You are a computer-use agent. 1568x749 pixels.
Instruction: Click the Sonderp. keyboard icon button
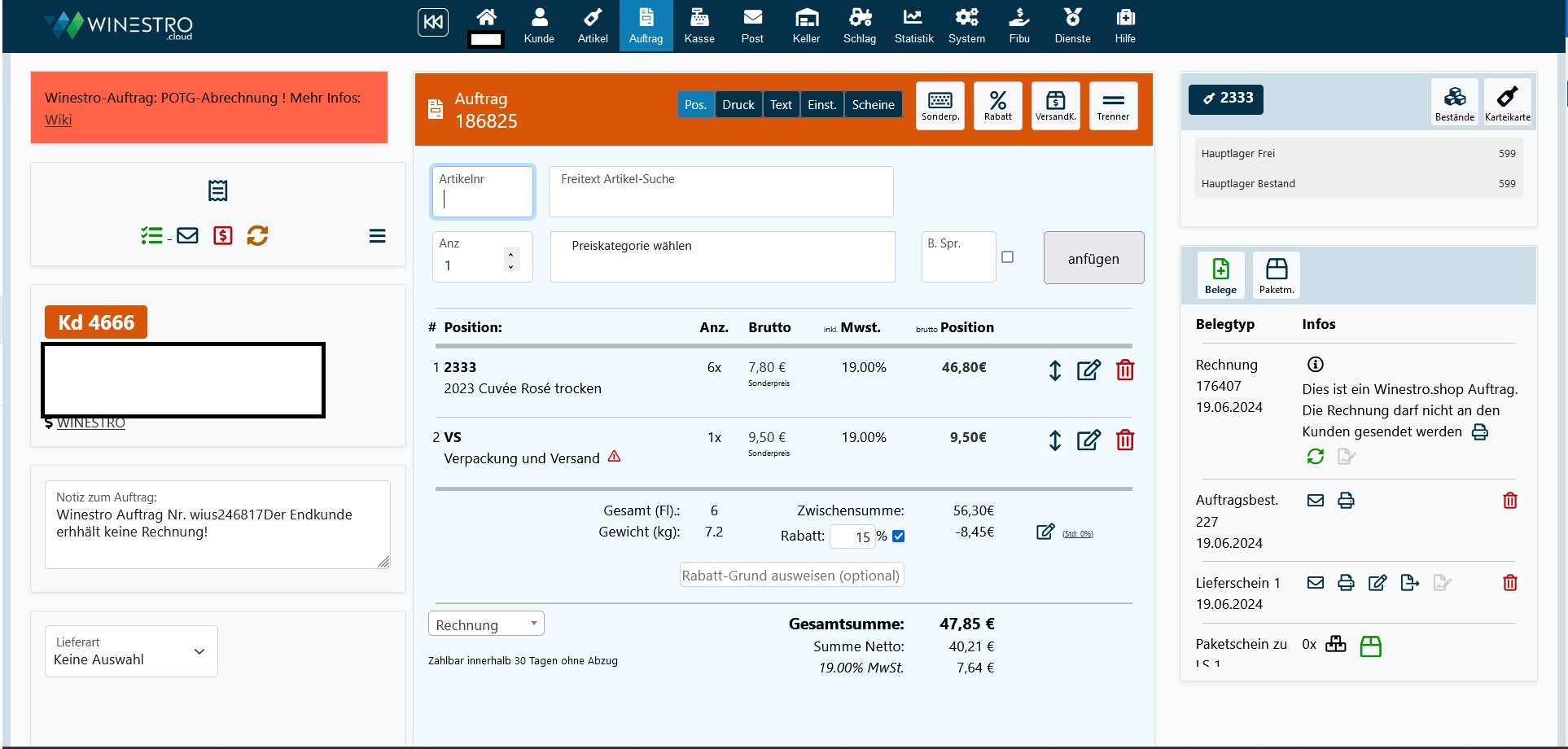tap(940, 106)
